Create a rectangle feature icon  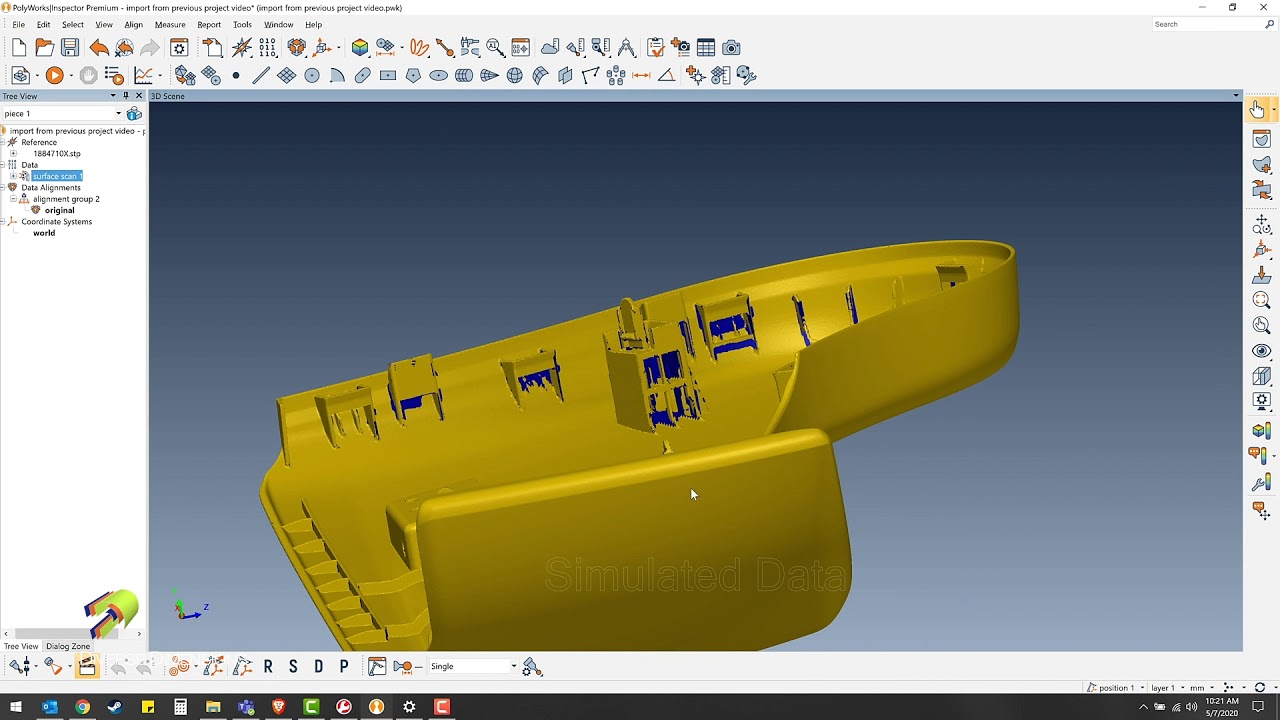tap(388, 75)
